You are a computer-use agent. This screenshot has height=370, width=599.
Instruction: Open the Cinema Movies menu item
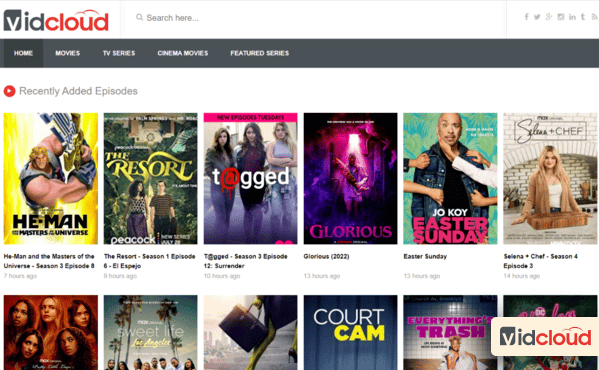pos(183,53)
